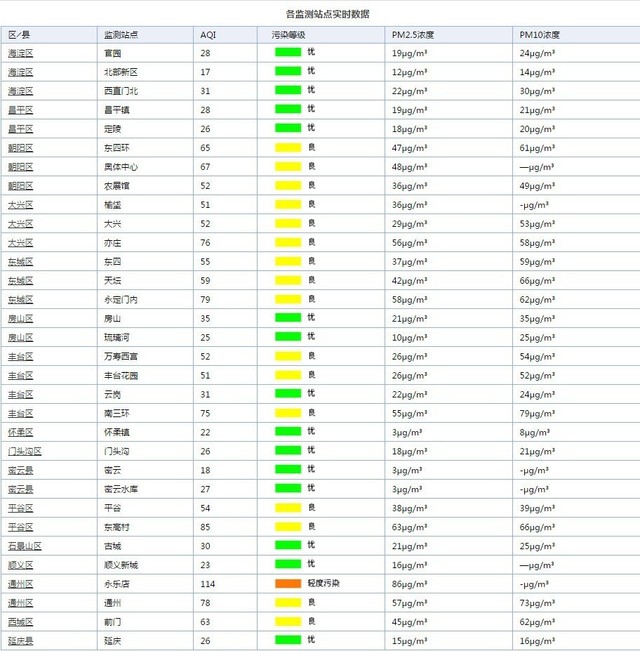Click PM10 value in 大兴 station row
This screenshot has width=640, height=651.
coord(537,224)
